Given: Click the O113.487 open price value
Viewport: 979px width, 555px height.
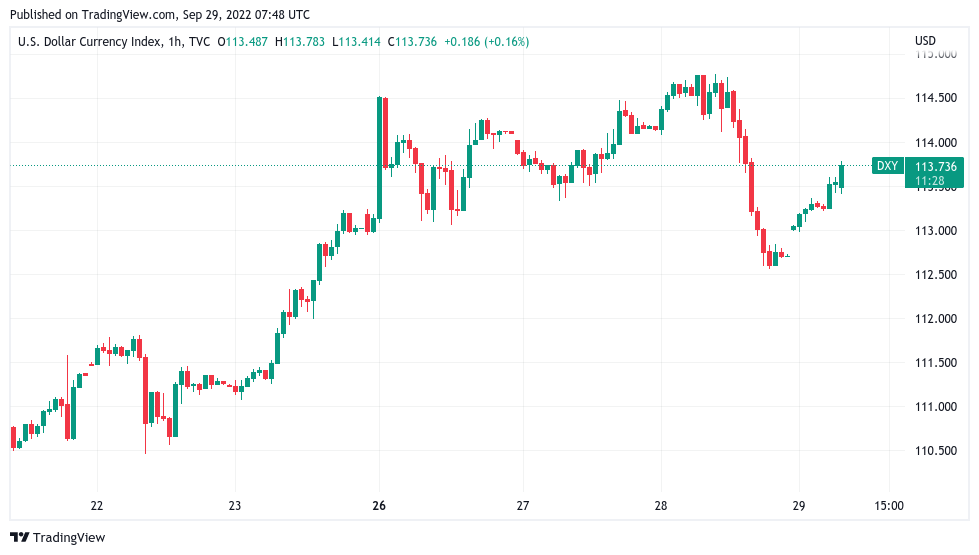Looking at the screenshot, I should 248,41.
